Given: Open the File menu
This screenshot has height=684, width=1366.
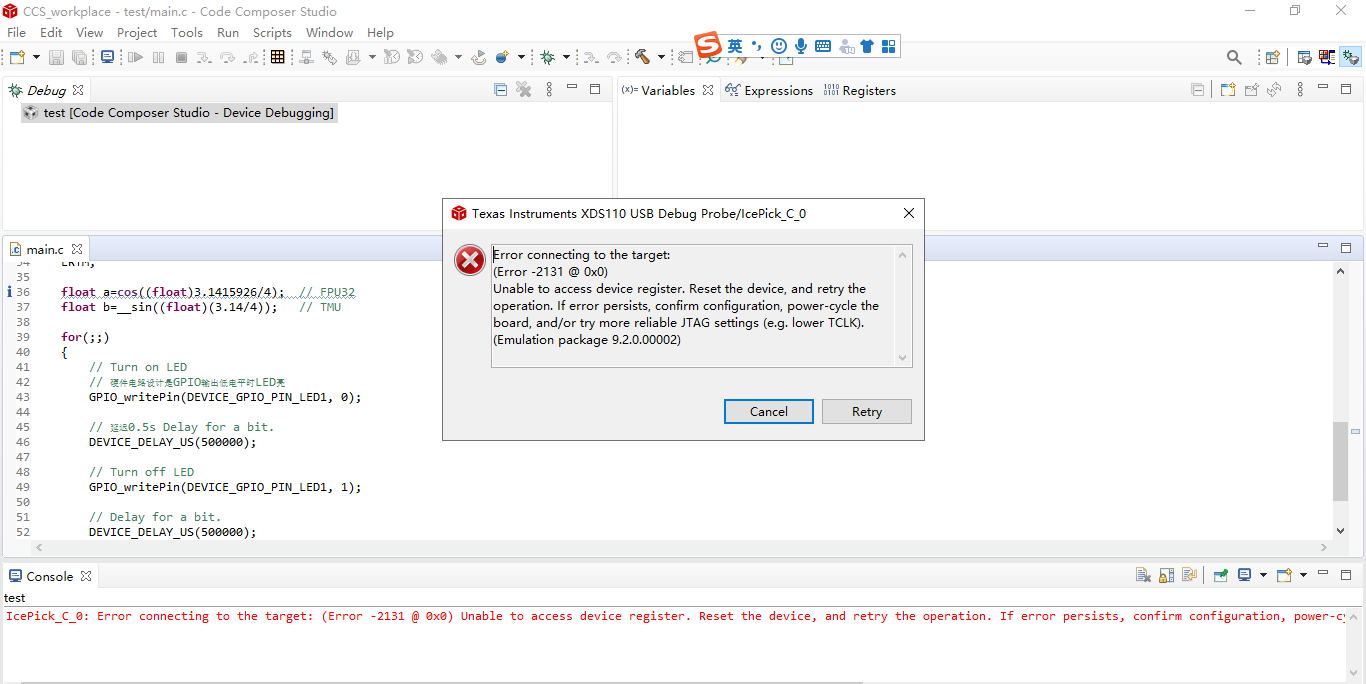Looking at the screenshot, I should click(17, 32).
